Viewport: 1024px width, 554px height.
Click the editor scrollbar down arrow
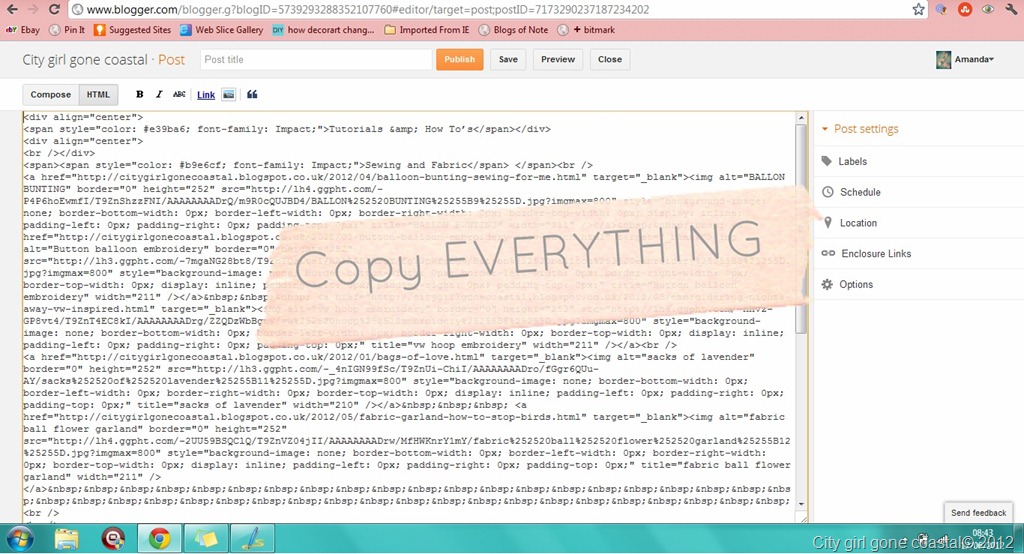(801, 504)
